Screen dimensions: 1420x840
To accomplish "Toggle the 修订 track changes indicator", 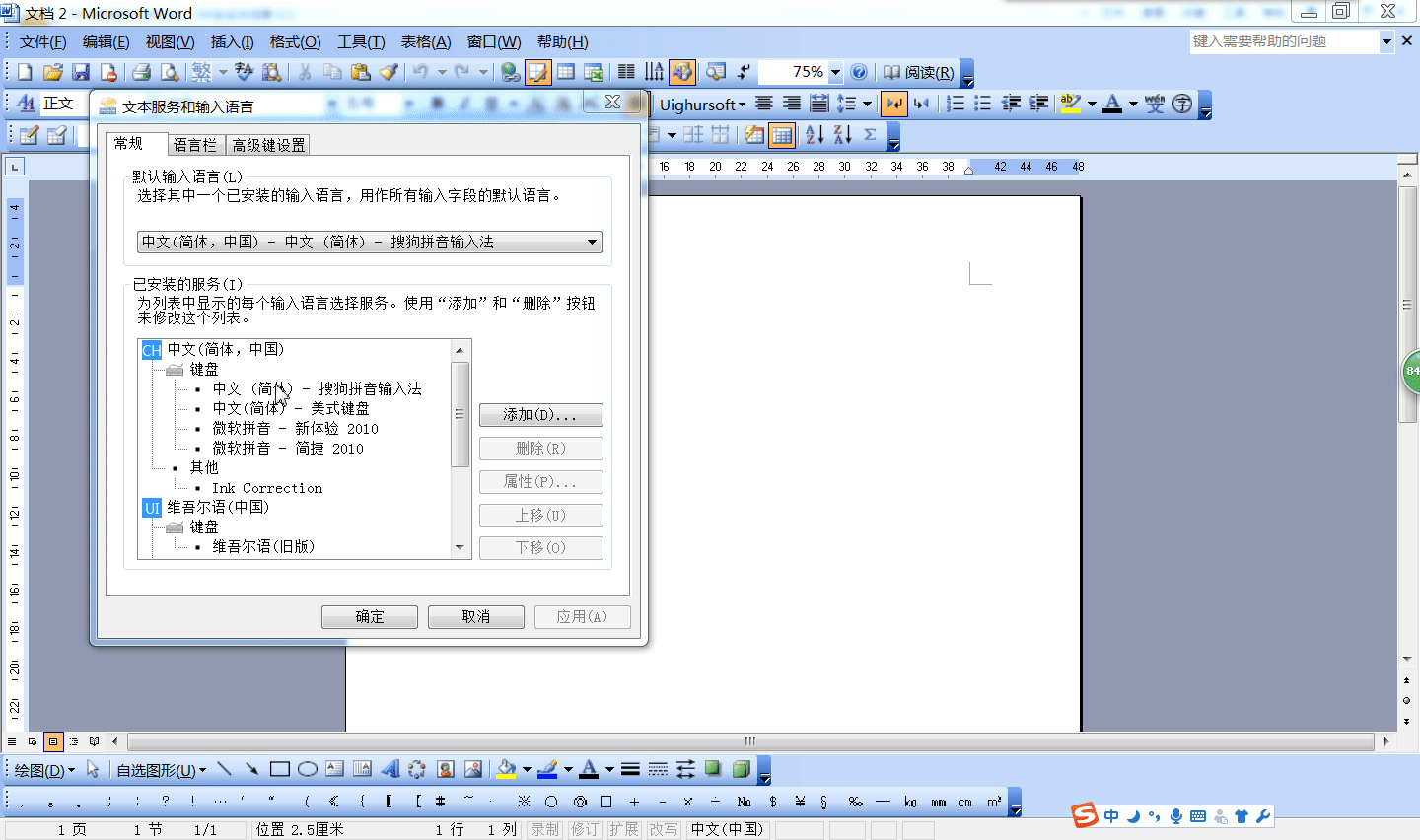I will point(584,830).
